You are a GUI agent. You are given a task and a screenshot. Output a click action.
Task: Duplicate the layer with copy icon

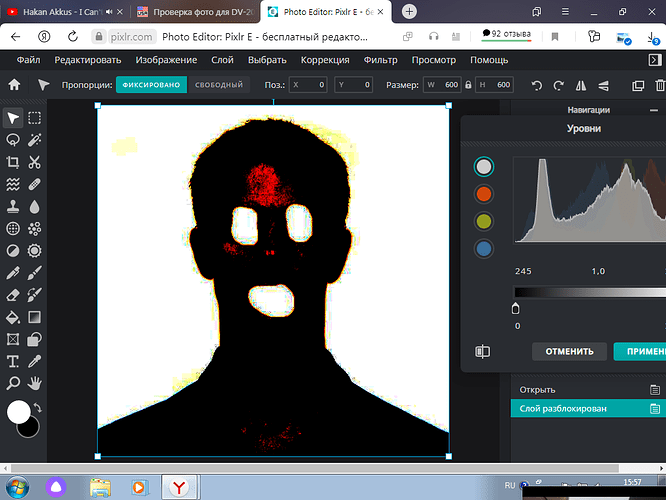(x=638, y=85)
